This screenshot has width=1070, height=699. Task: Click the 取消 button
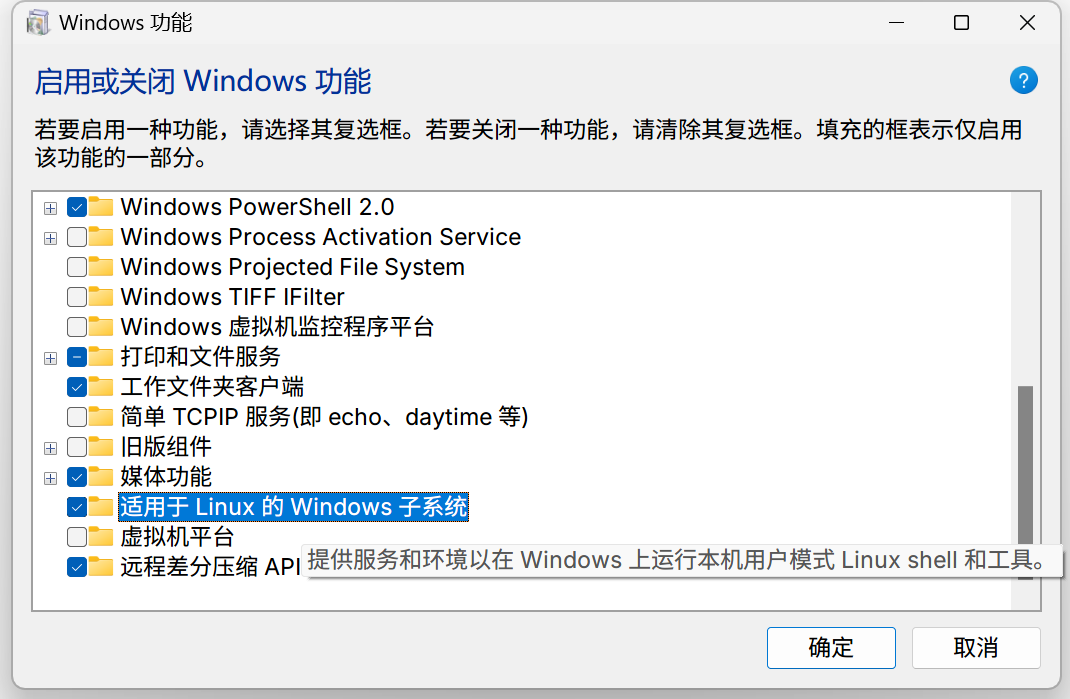(975, 647)
